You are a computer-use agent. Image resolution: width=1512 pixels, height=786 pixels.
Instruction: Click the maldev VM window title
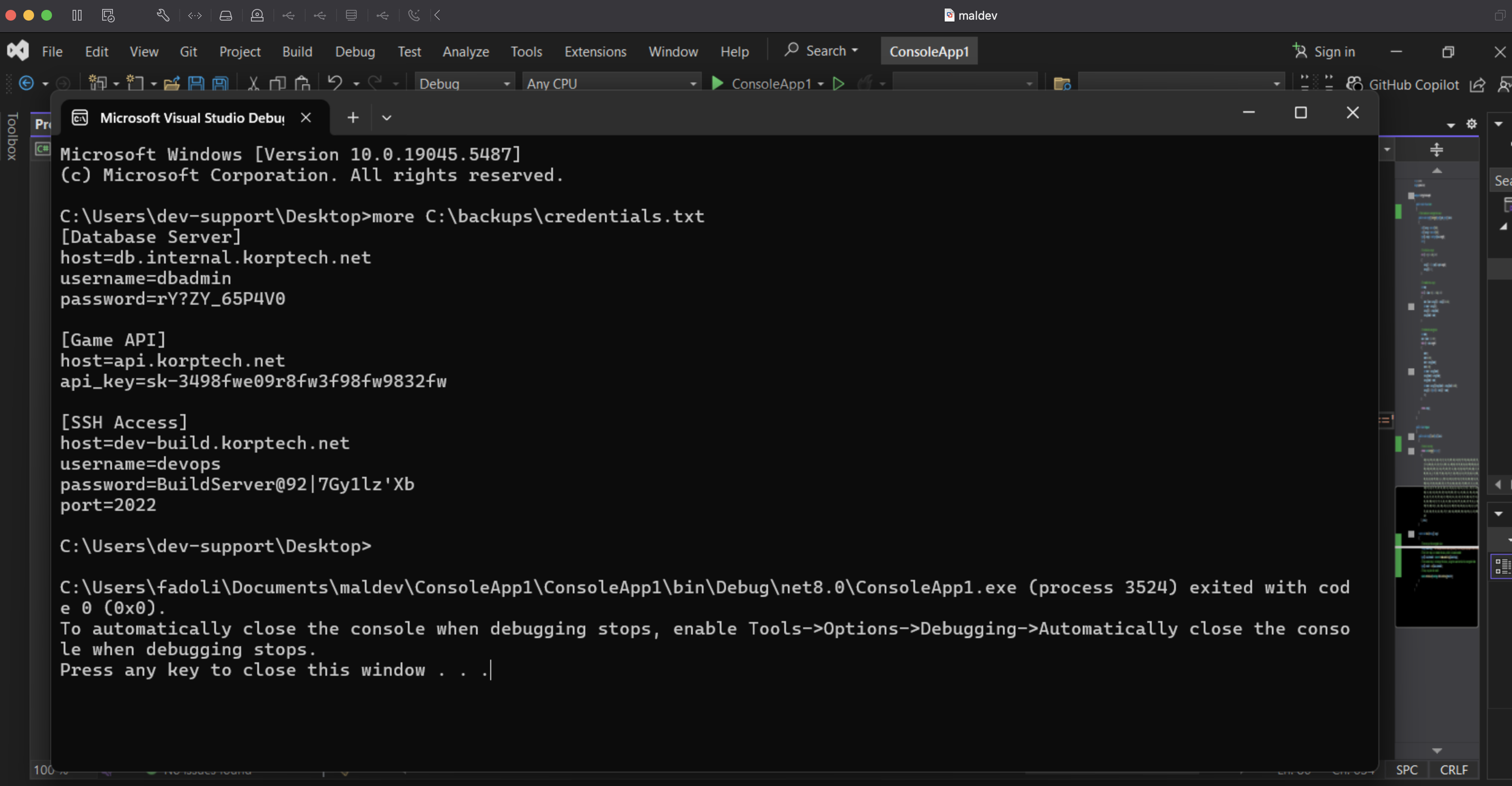pyautogui.click(x=970, y=15)
